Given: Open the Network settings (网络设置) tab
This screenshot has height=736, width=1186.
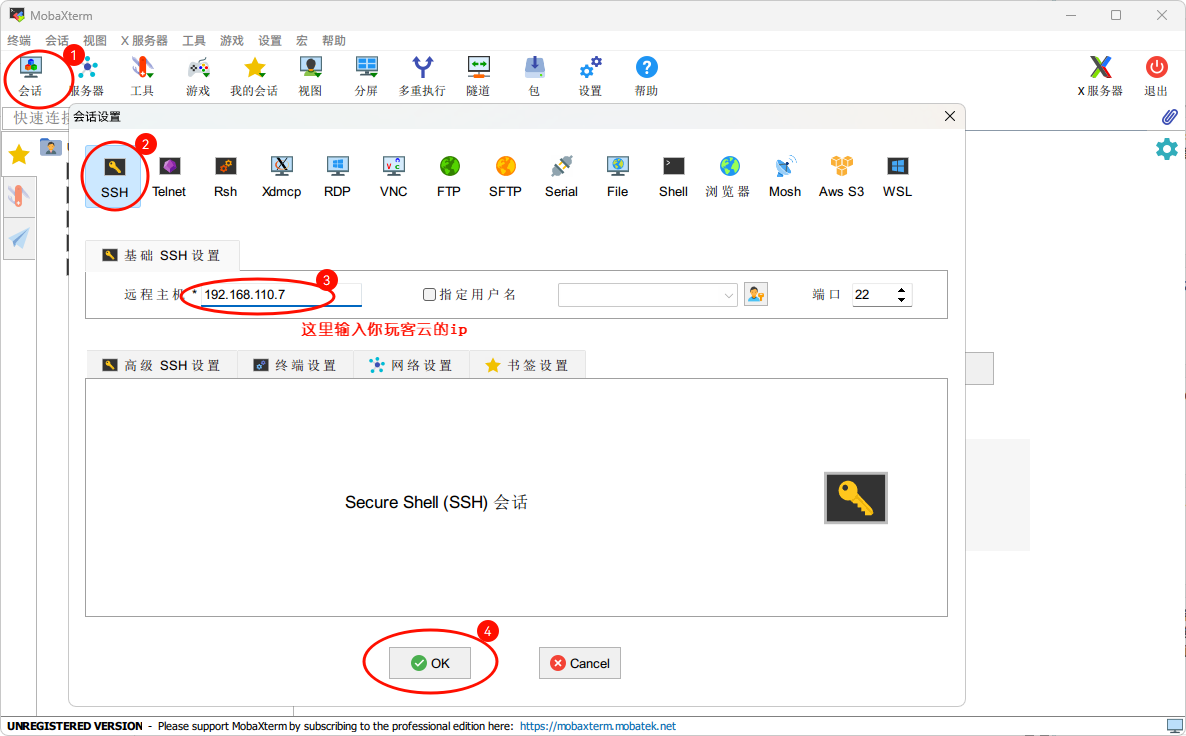Looking at the screenshot, I should pos(411,366).
